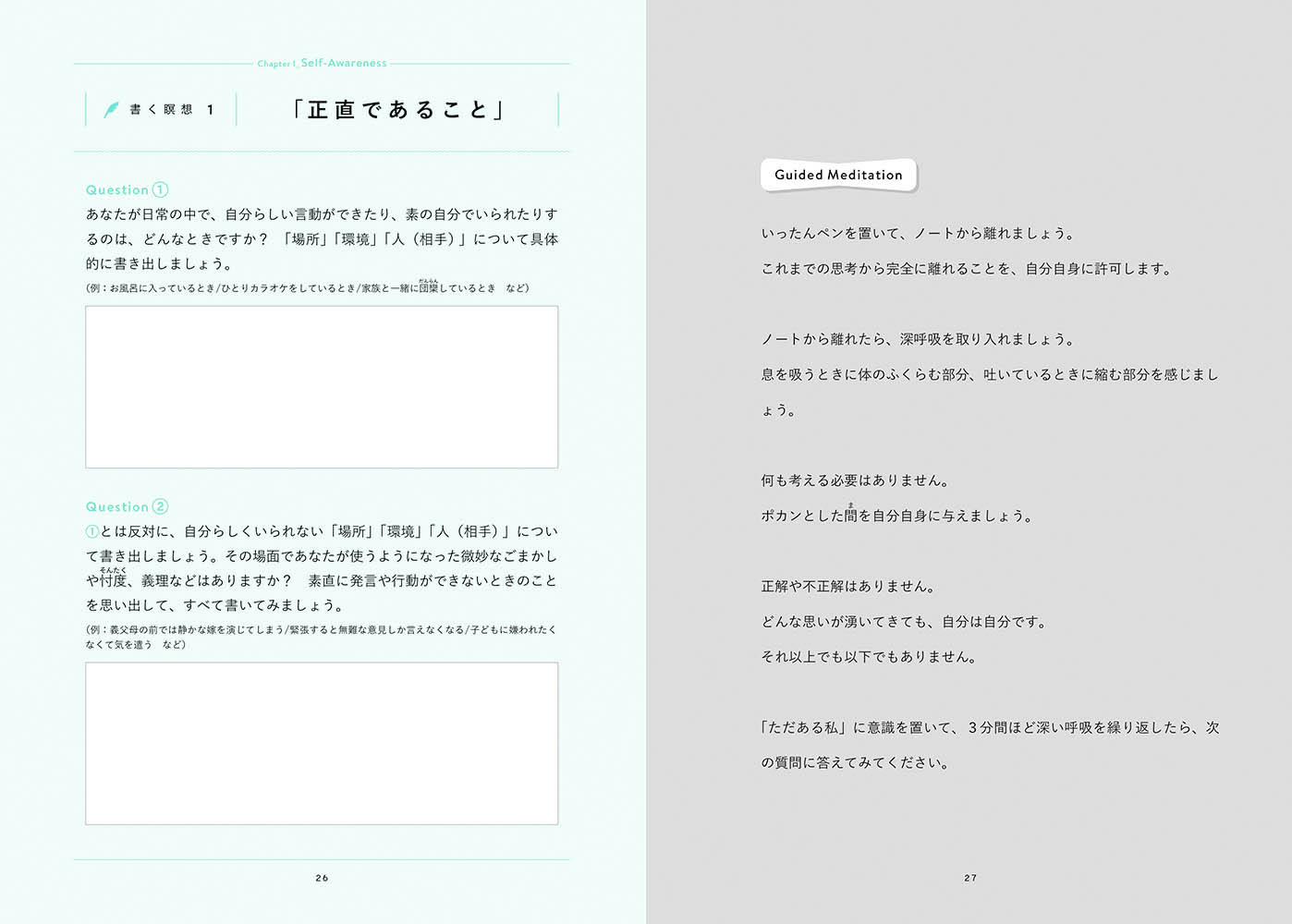Click the Guided Meditation badge
This screenshot has height=924, width=1292.
point(838,175)
